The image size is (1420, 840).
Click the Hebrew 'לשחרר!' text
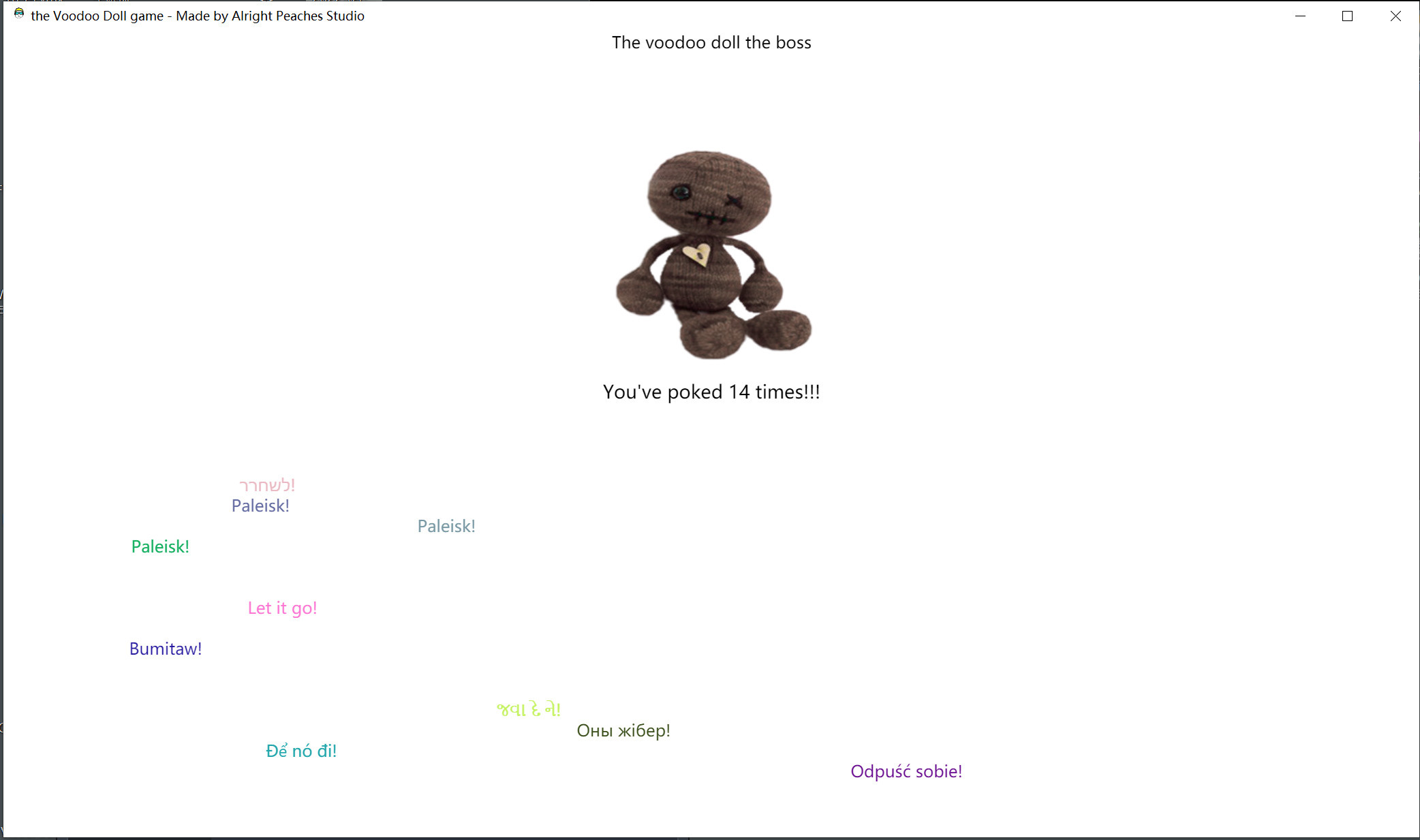(x=267, y=484)
